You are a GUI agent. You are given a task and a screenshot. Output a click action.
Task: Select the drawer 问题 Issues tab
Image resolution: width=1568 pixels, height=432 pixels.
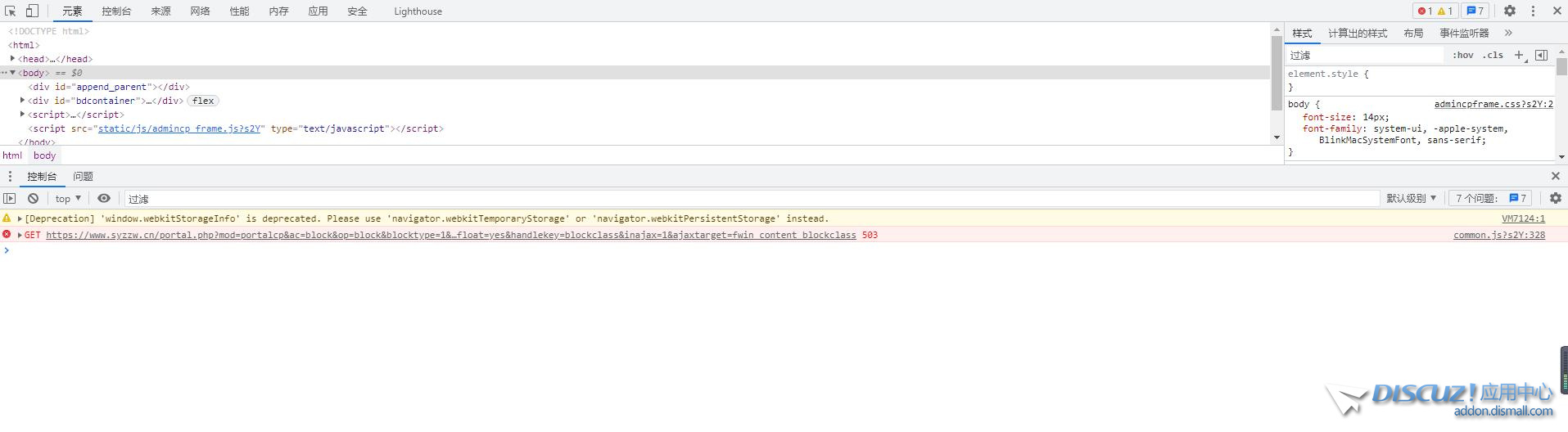point(83,176)
